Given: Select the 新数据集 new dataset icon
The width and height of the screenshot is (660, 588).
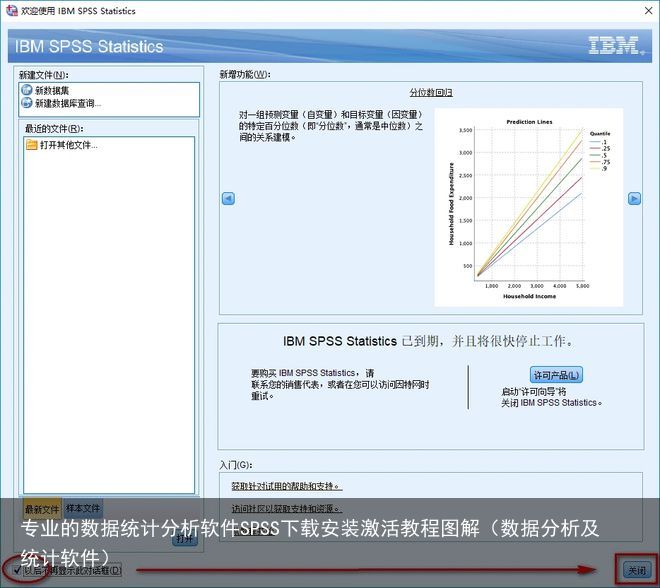Looking at the screenshot, I should (27, 90).
